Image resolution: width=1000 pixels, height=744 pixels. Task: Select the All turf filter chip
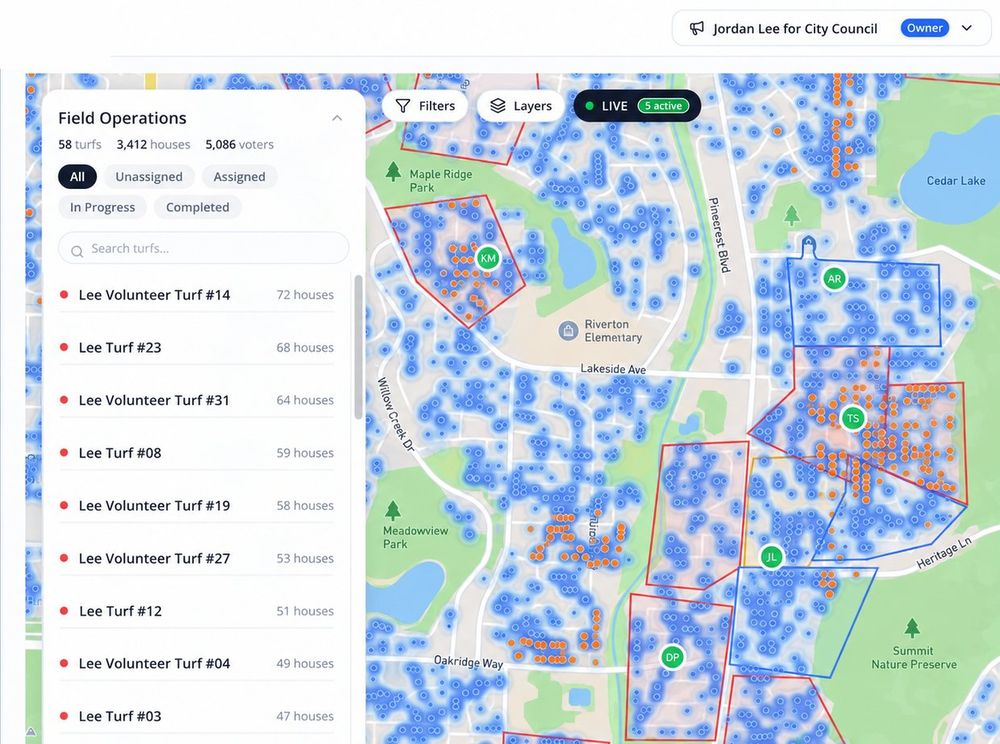77,177
